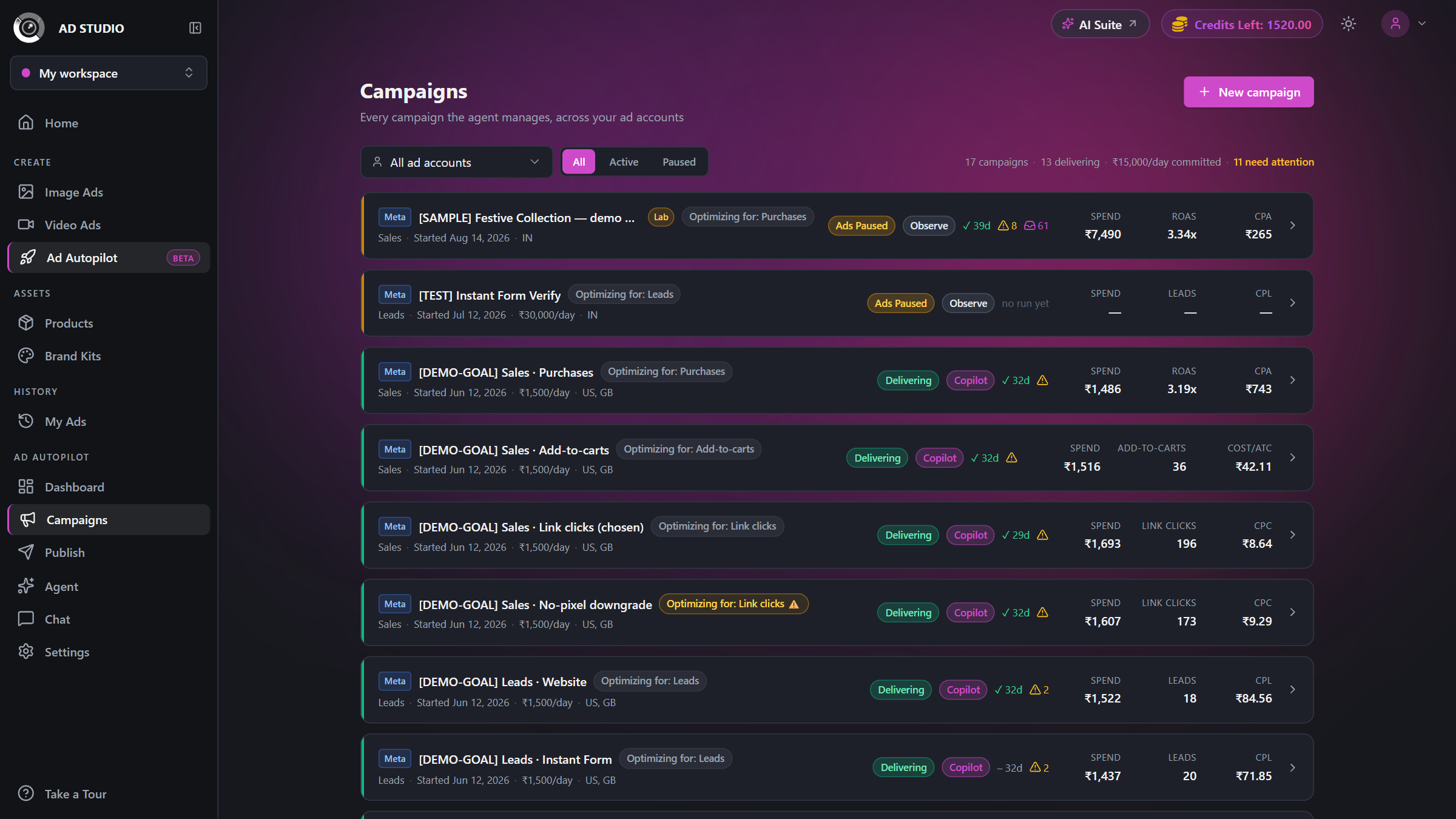Click warning icon on Sales Purchases row
Image resolution: width=1456 pixels, height=819 pixels.
pos(1042,380)
